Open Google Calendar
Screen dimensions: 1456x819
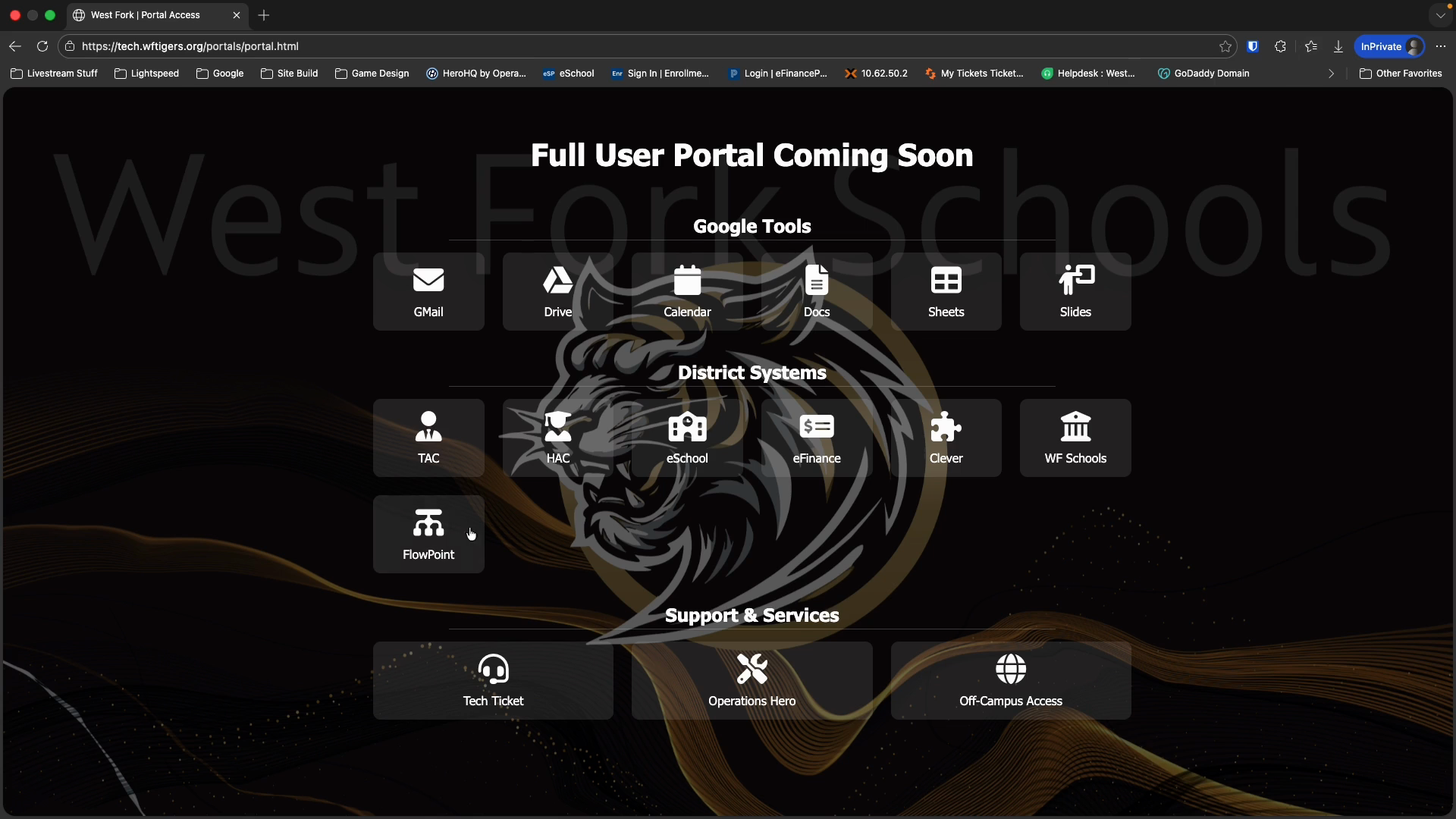[x=687, y=292]
